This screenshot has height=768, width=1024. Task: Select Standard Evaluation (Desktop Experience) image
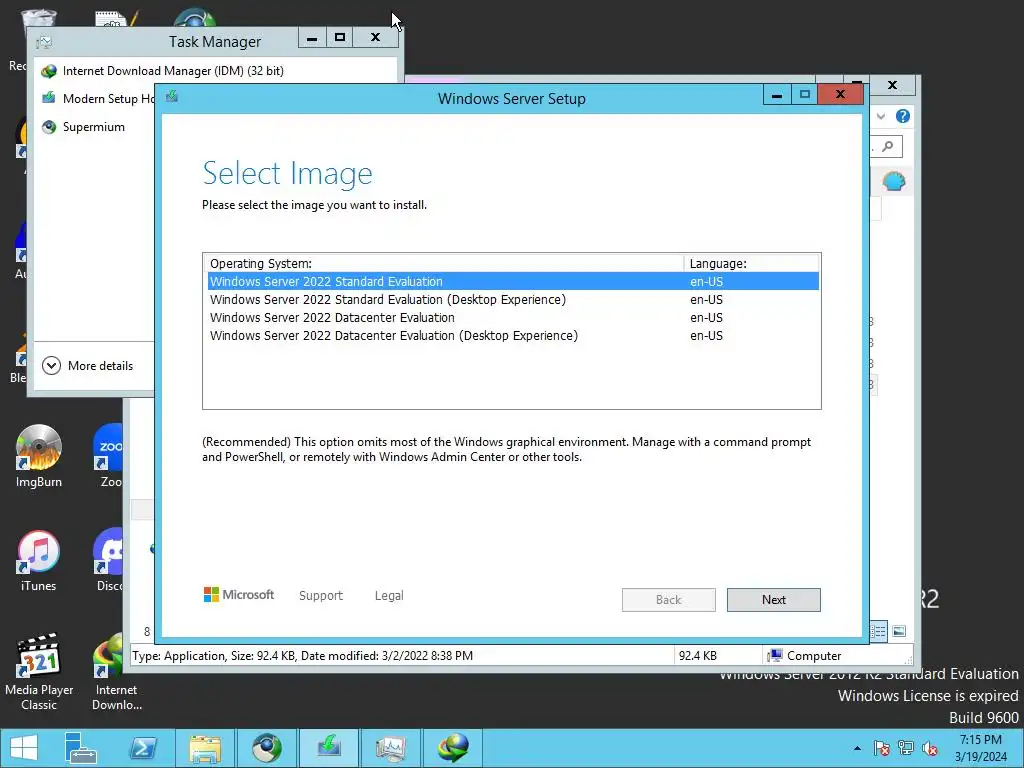click(x=513, y=300)
